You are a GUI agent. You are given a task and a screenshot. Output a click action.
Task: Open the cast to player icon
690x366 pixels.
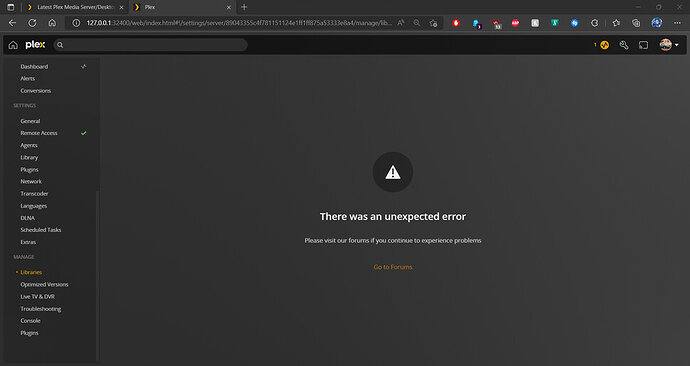(643, 45)
